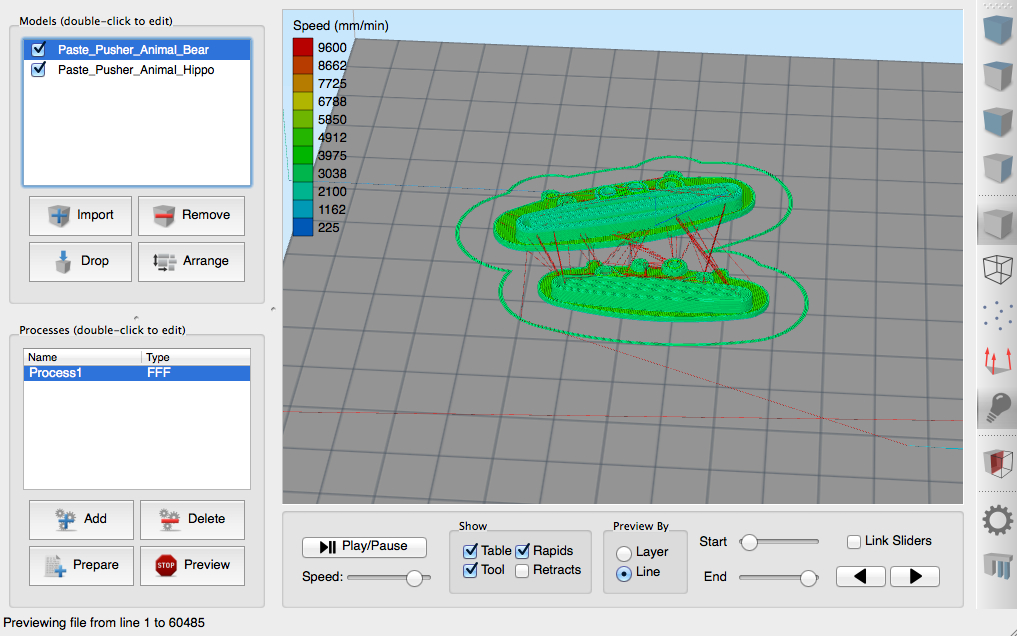Toggle animation with Play/Pause button
Image resolution: width=1017 pixels, height=636 pixels.
coord(364,547)
